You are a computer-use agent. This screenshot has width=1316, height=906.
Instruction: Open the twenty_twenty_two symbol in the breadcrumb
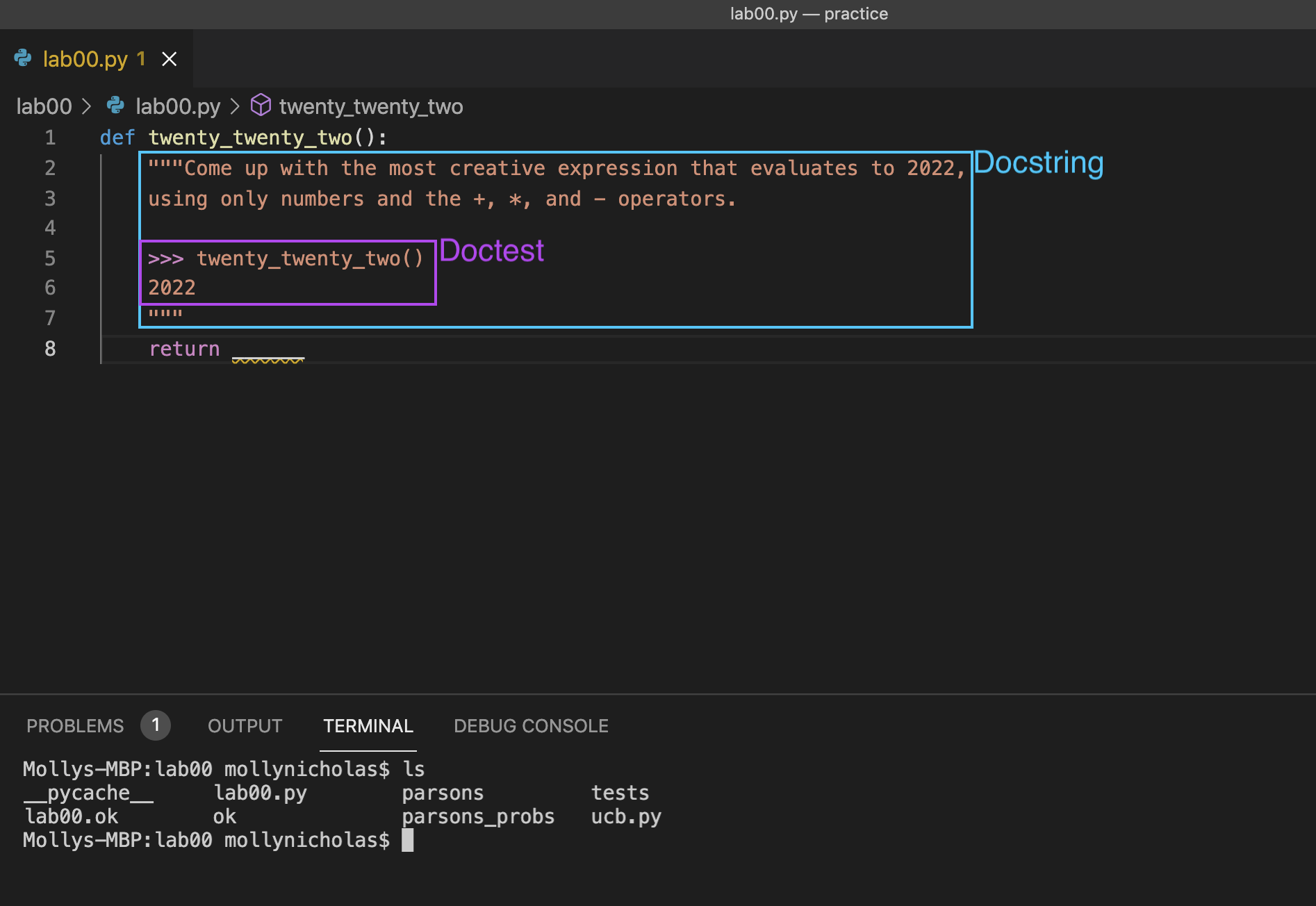(370, 106)
